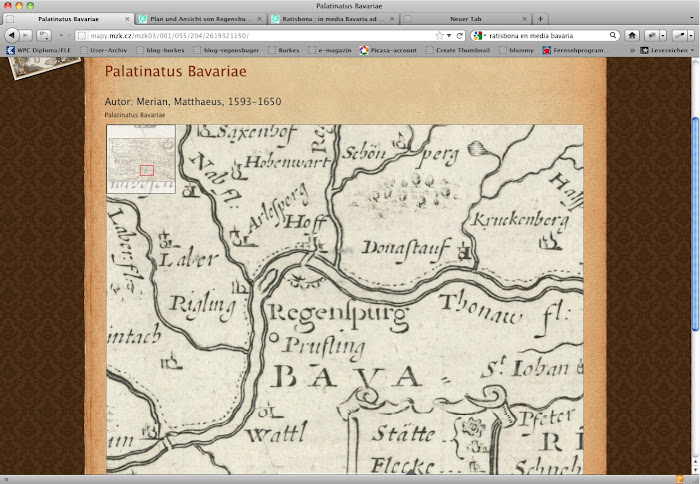Show more bookmarks via overflow chevron
This screenshot has height=484, width=700.
point(632,49)
